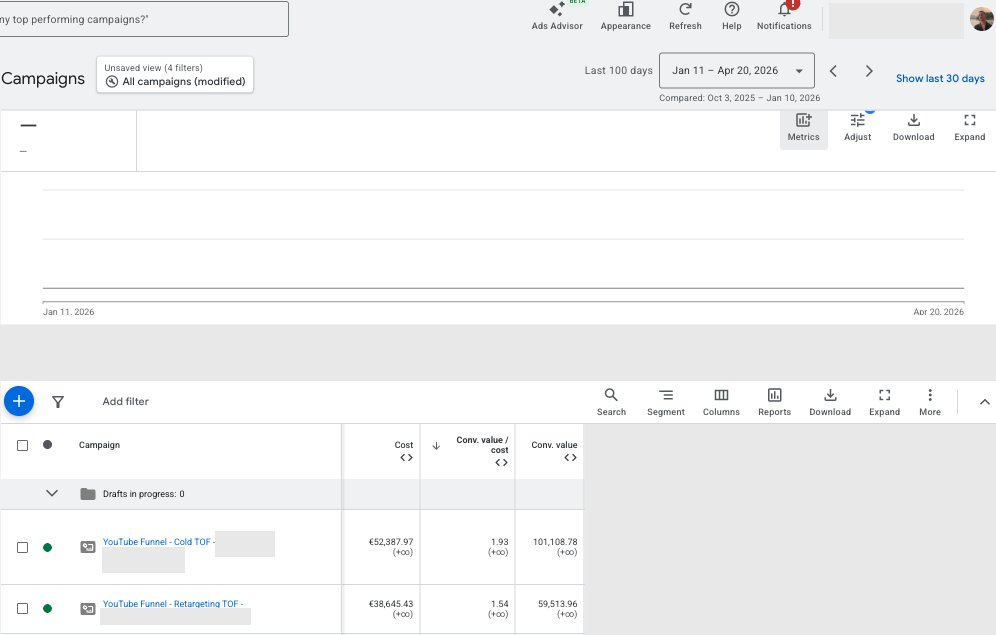Viewport: 996px width, 635px height.
Task: Click the sort arrow on Conv. value / cost
Action: (x=436, y=446)
